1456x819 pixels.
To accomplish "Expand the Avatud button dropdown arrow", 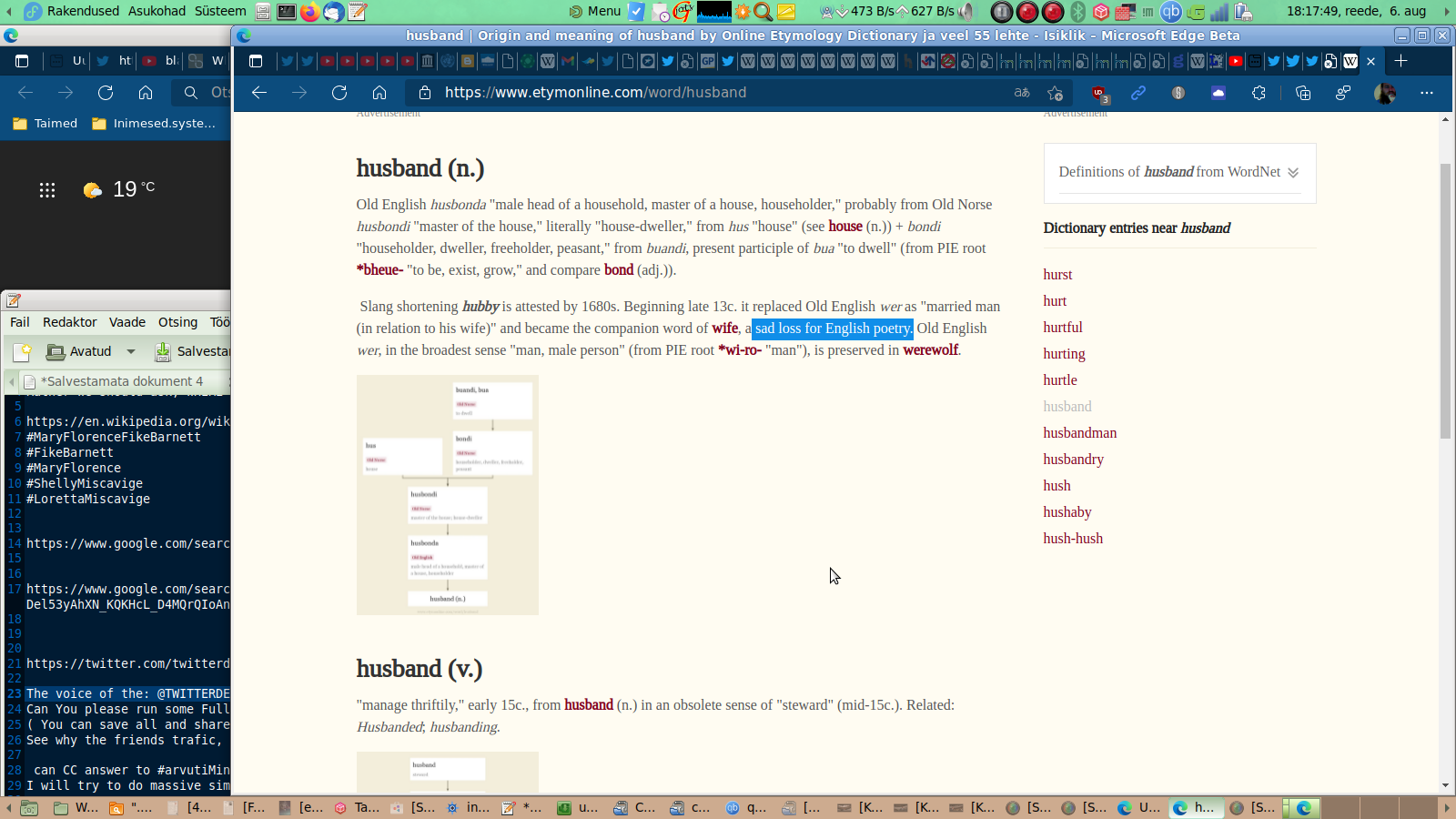I will tap(131, 351).
